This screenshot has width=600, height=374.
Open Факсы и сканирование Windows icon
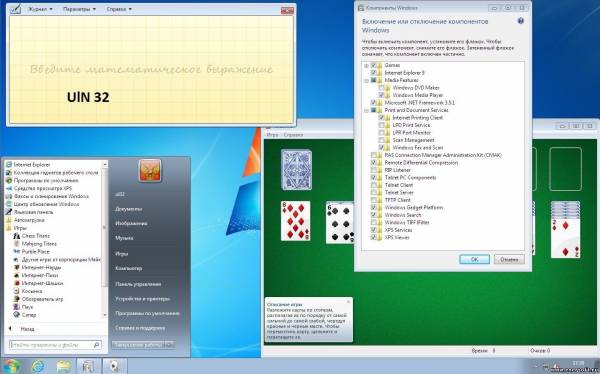pyautogui.click(x=9, y=196)
